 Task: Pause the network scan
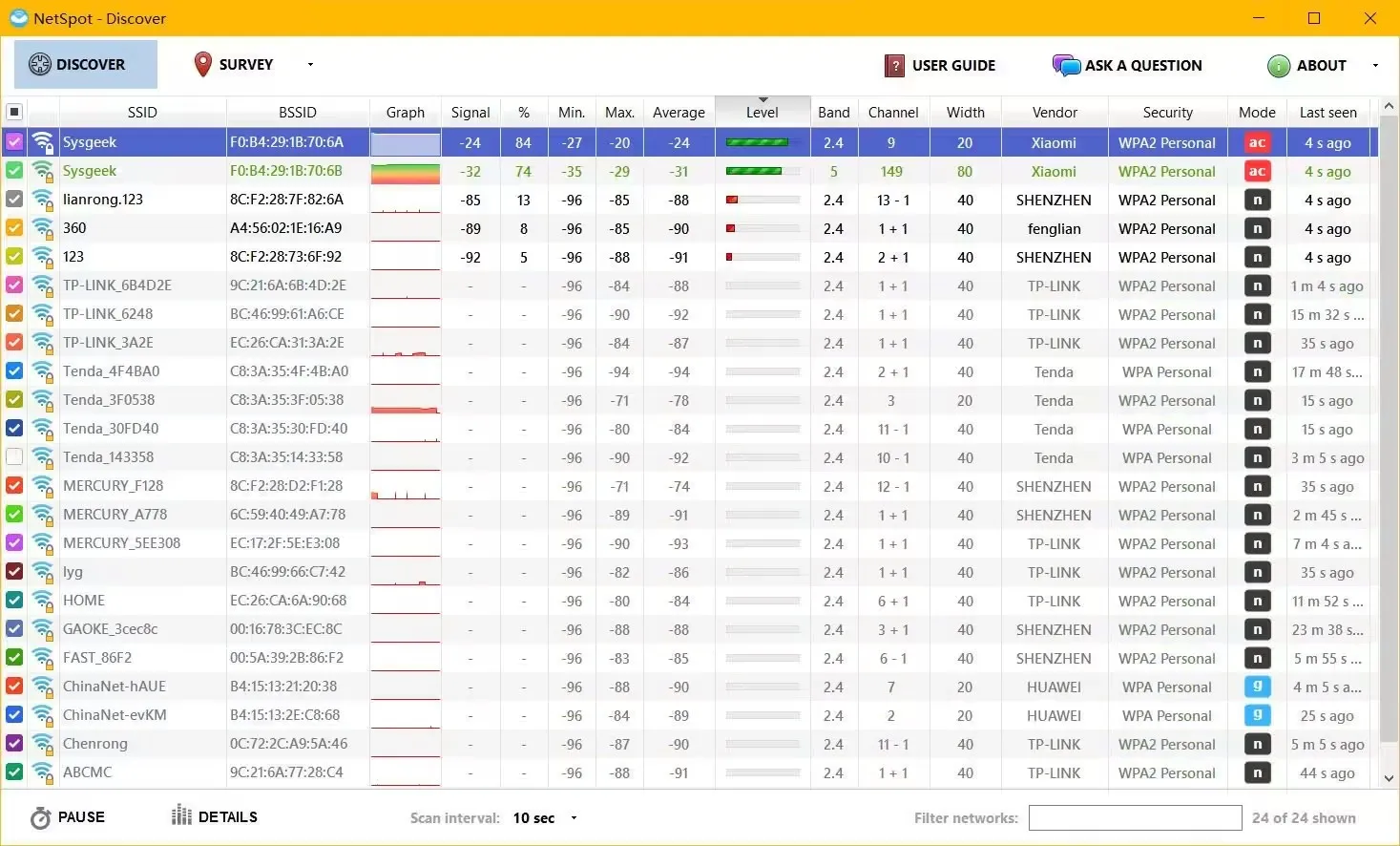(68, 817)
